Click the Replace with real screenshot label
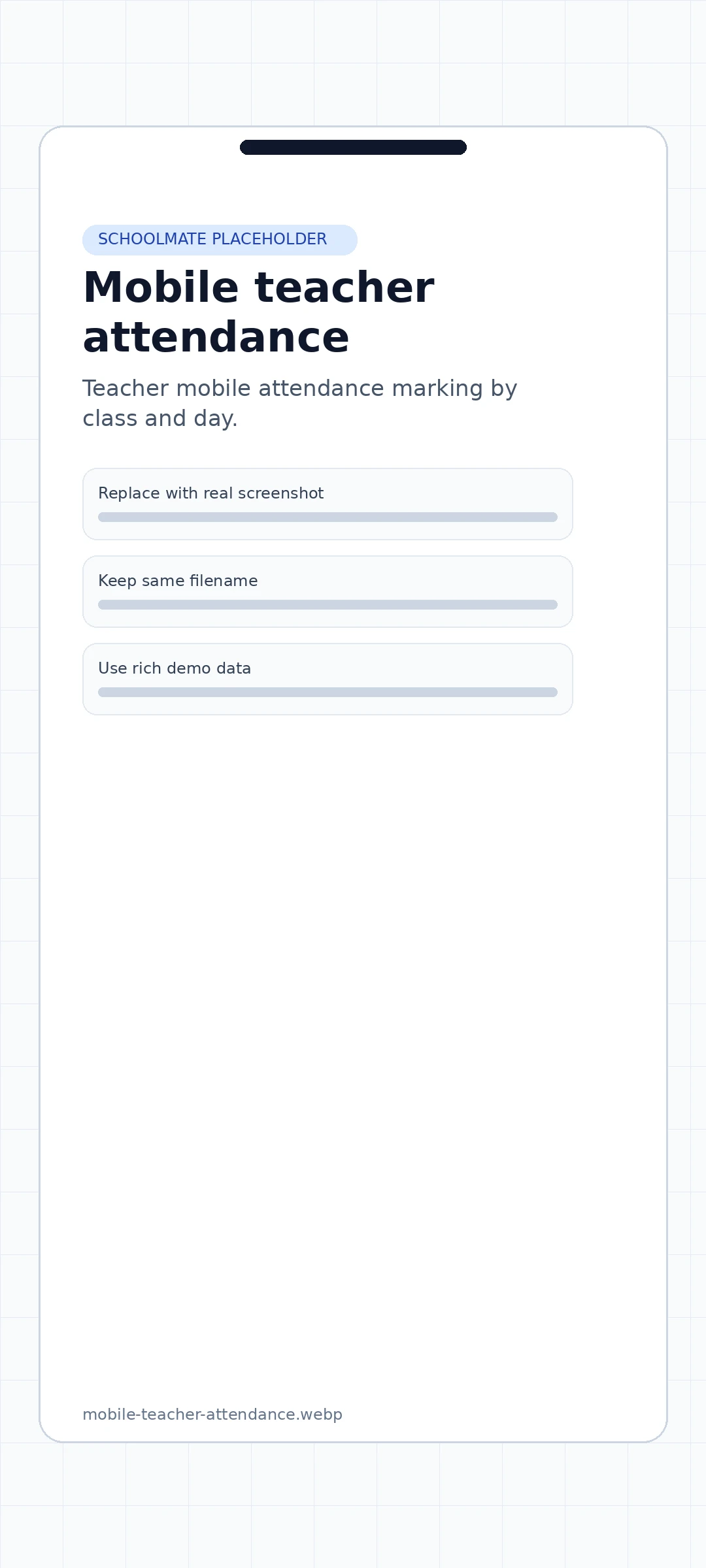This screenshot has width=706, height=1568. (210, 493)
